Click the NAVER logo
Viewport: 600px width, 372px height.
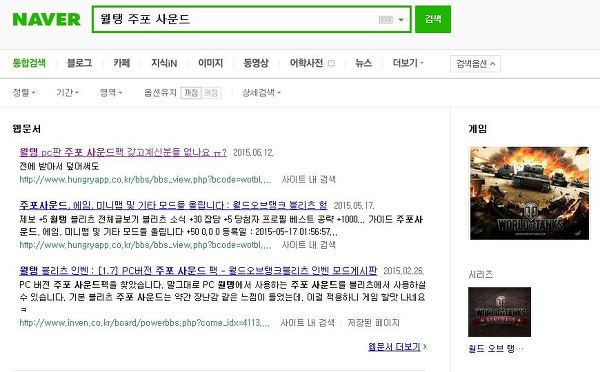coord(46,19)
